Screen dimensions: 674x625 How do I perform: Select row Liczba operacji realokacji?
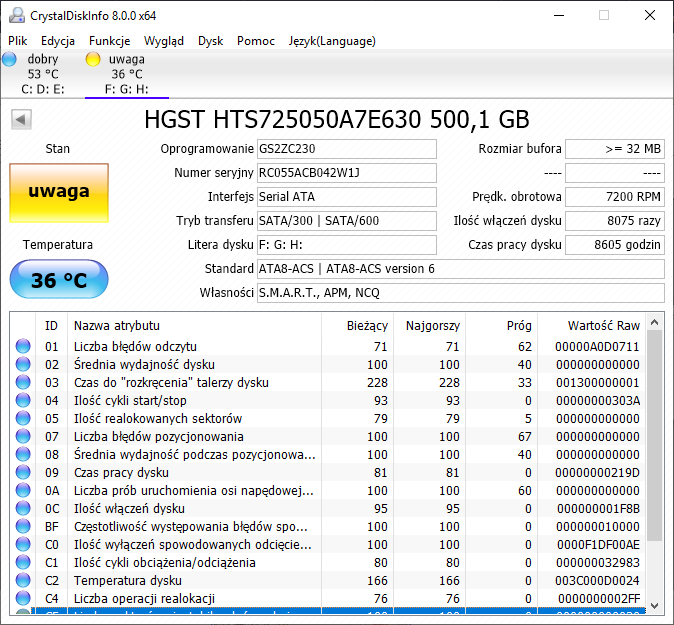pos(328,598)
